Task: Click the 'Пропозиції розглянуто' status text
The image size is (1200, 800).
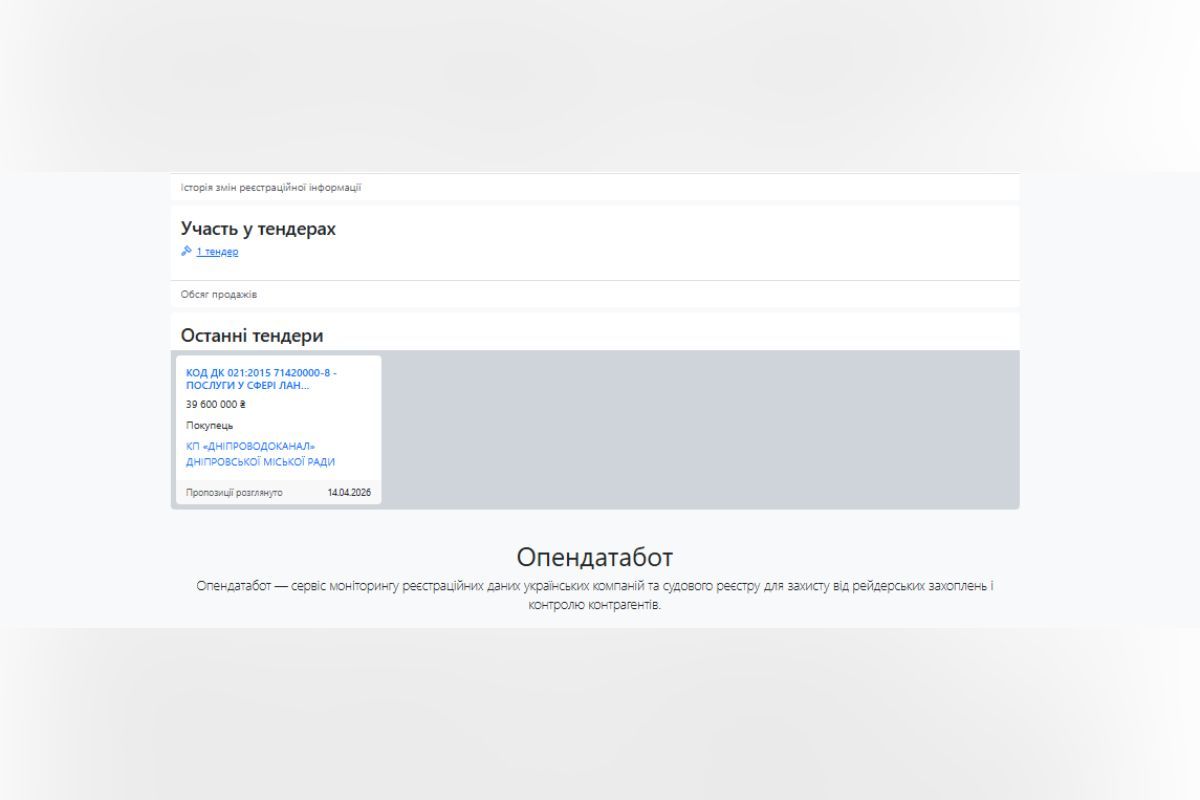Action: (234, 493)
